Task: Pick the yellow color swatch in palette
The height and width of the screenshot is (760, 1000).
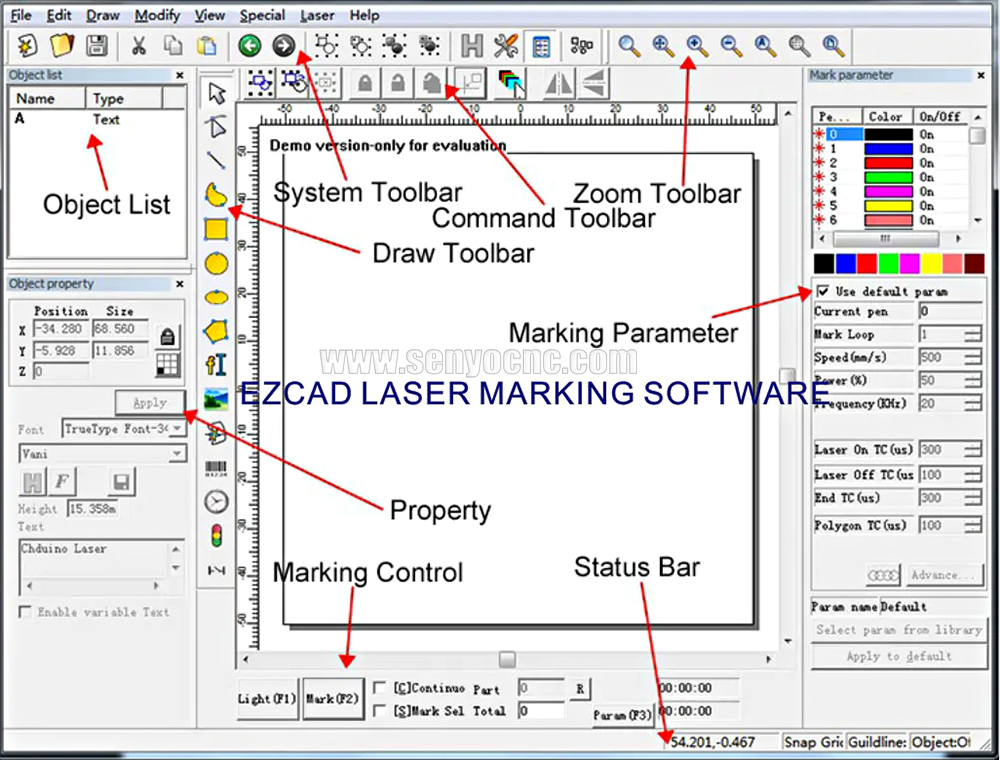Action: [x=931, y=263]
